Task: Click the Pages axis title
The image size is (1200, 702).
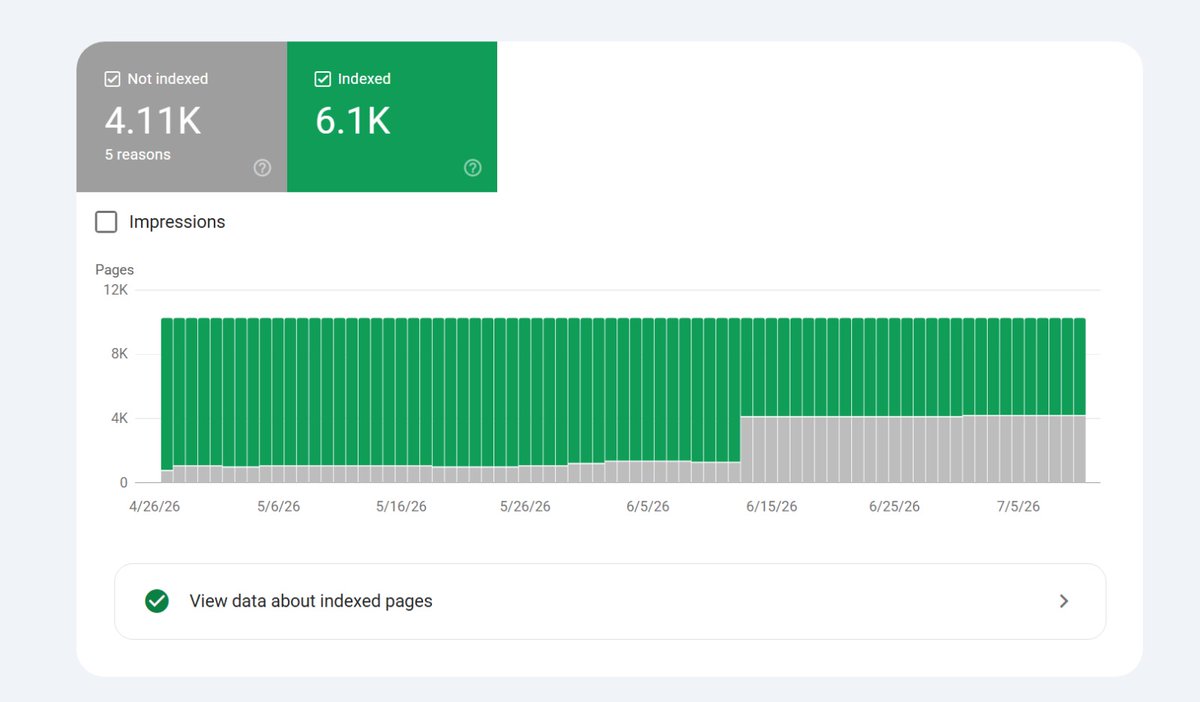Action: click(115, 270)
